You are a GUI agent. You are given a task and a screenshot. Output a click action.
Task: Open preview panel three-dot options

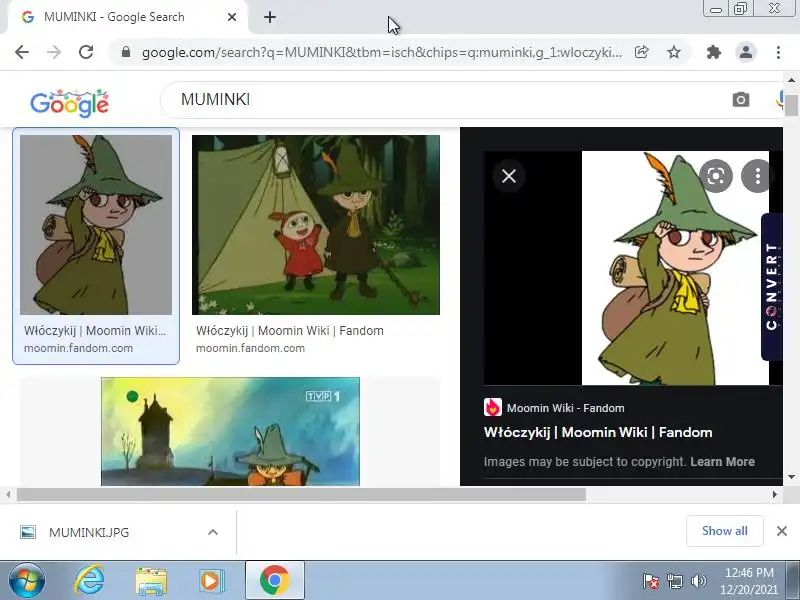pos(757,176)
